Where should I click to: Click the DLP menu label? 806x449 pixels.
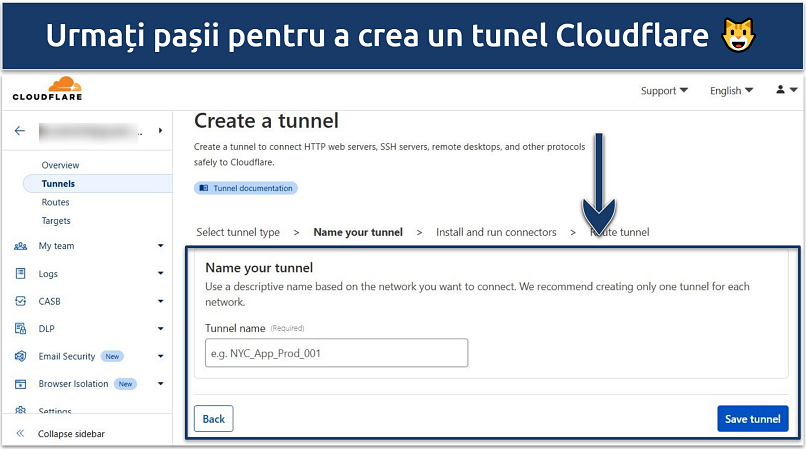pyautogui.click(x=46, y=329)
